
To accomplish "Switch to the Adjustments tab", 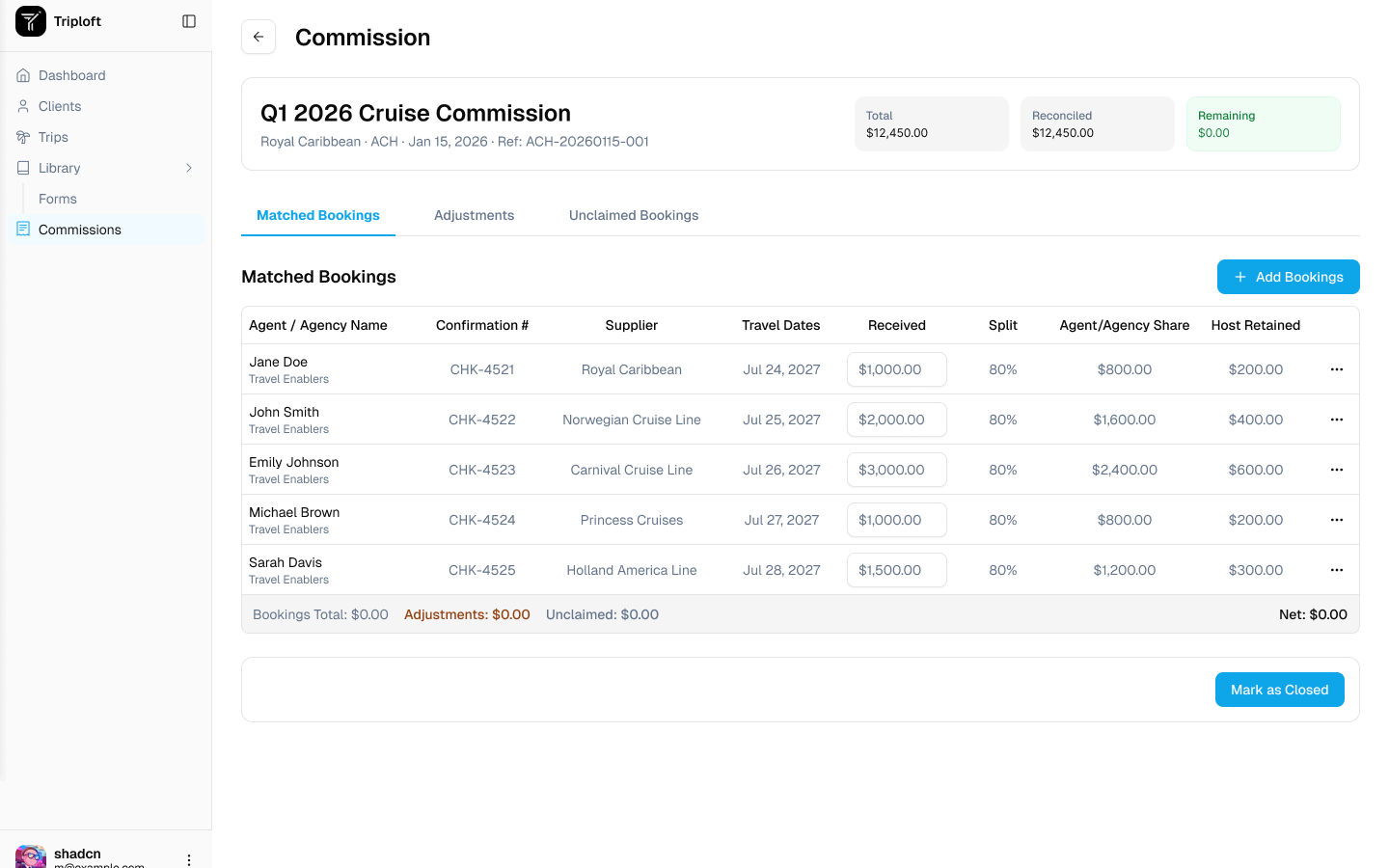I will (474, 215).
